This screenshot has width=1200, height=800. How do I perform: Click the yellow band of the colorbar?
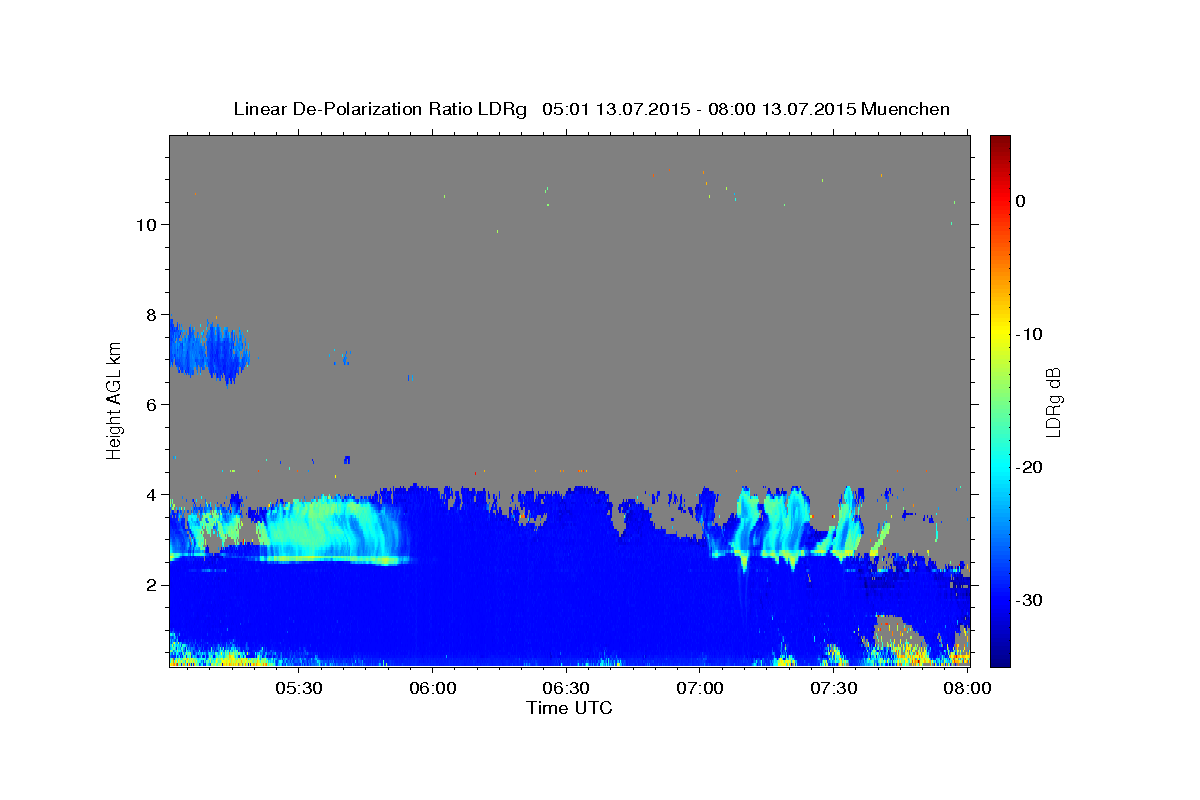tap(1000, 334)
